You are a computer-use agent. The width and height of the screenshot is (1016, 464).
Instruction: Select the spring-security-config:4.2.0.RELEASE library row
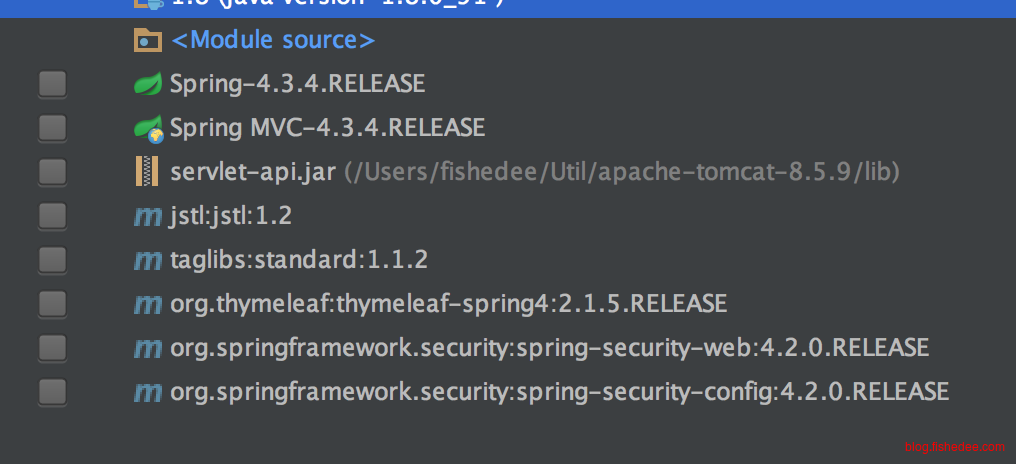pos(508,392)
